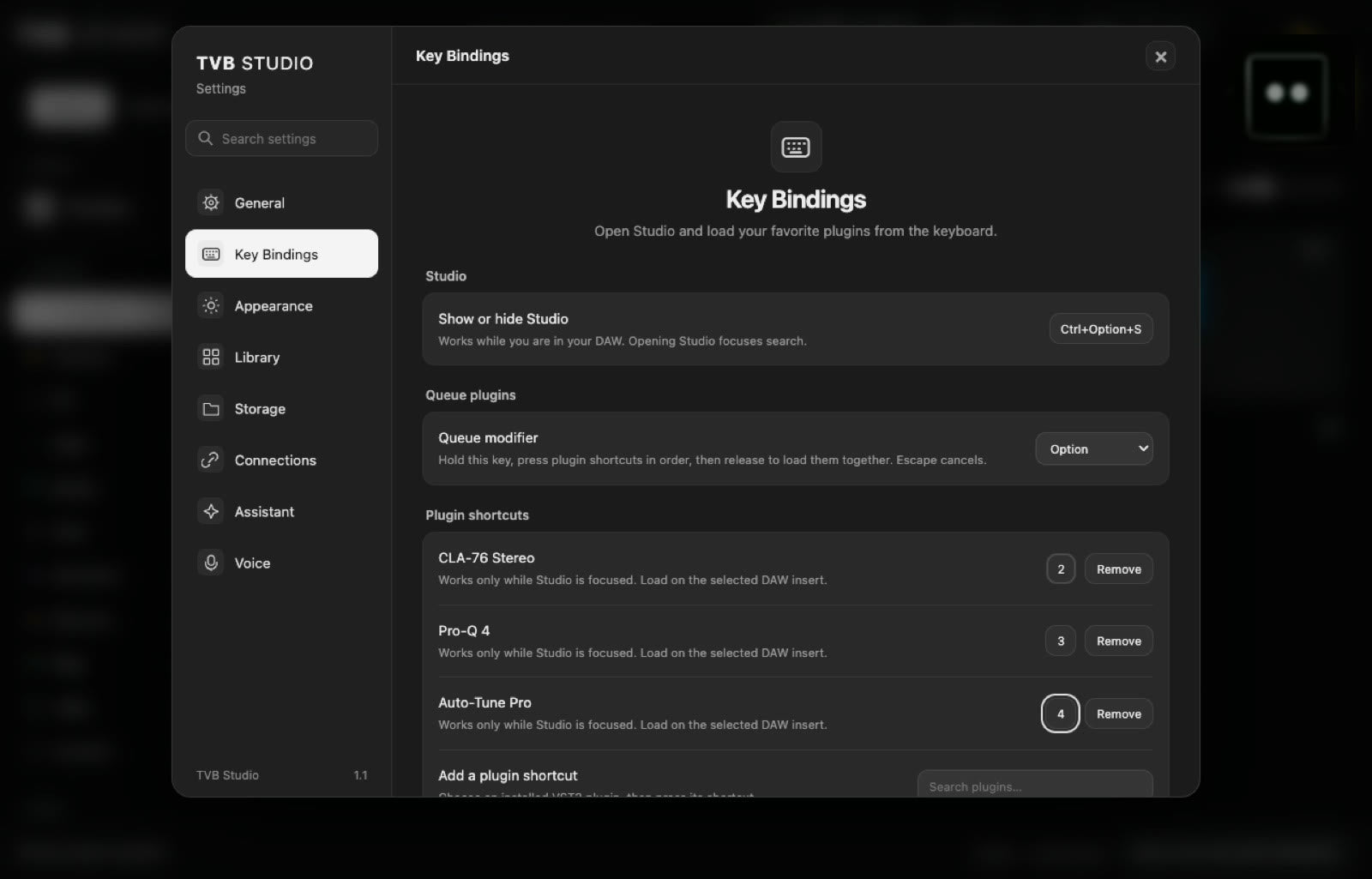
Task: Open the Connections settings tab
Action: (x=281, y=460)
